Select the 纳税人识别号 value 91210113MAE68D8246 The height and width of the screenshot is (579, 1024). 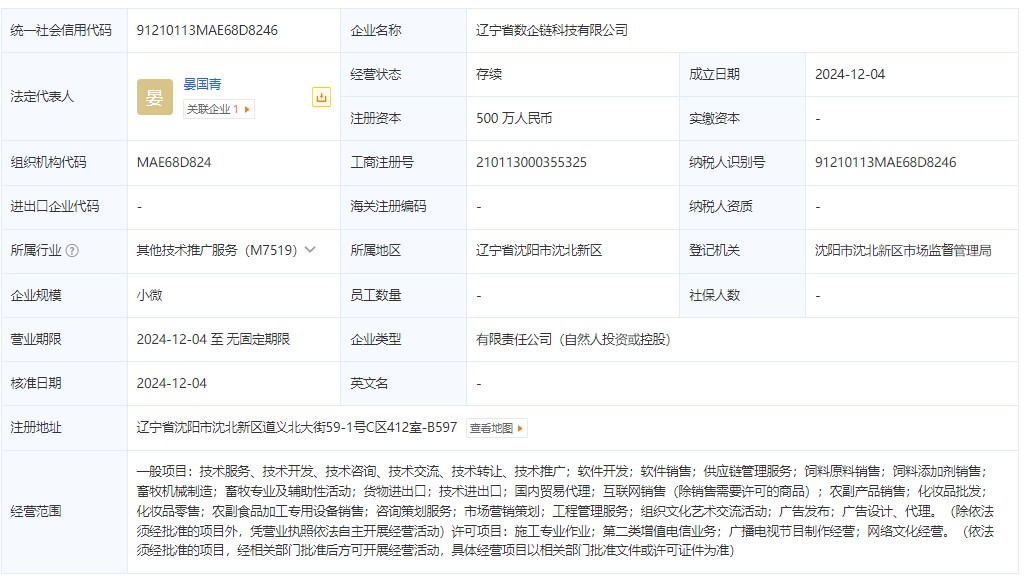click(x=886, y=163)
